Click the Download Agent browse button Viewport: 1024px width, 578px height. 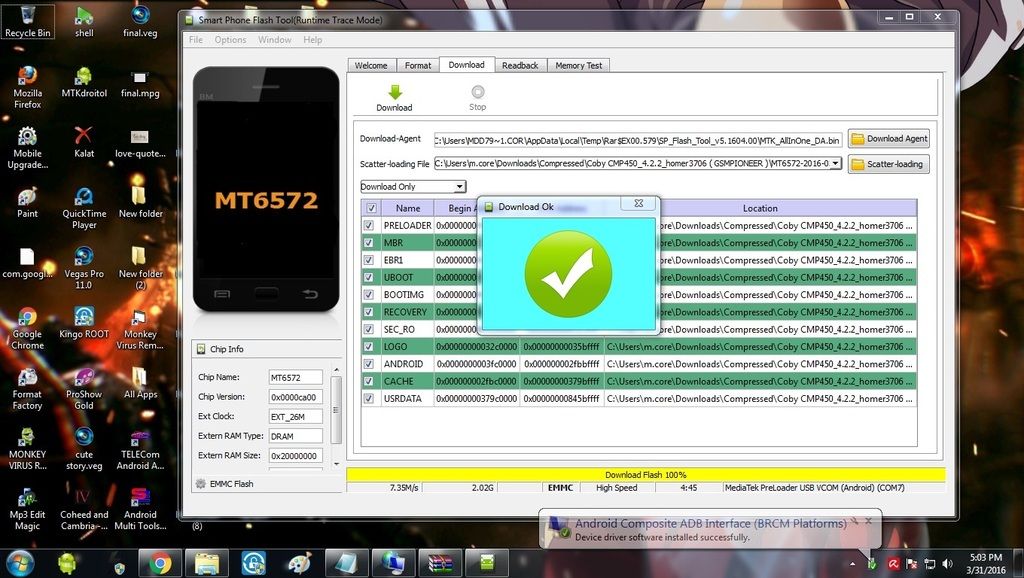(889, 138)
